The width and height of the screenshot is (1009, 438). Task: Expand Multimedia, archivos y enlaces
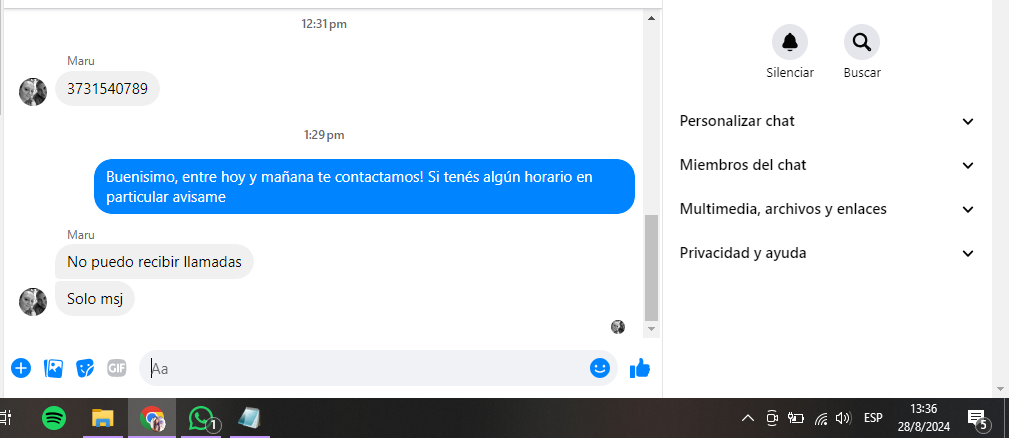(x=827, y=209)
